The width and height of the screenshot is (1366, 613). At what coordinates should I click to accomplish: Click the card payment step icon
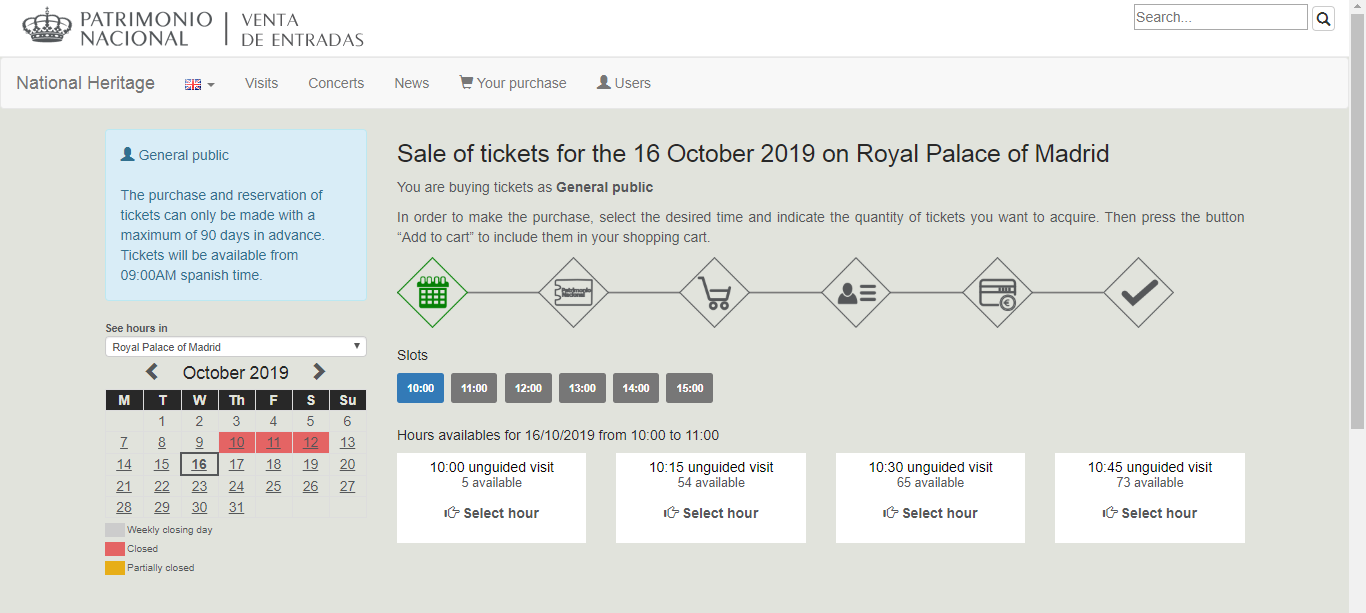997,292
